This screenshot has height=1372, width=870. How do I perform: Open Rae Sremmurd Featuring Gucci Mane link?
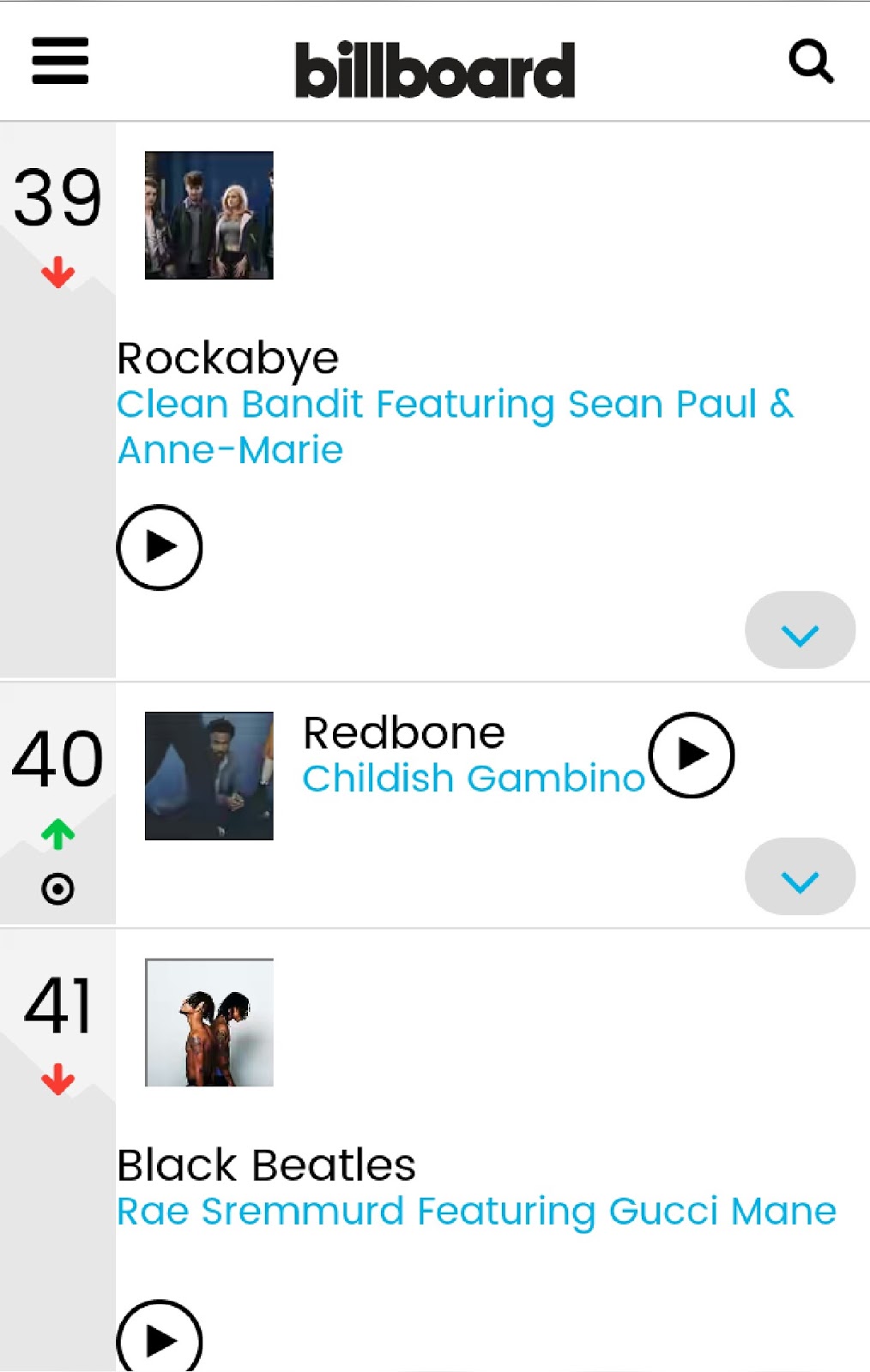click(x=475, y=1210)
